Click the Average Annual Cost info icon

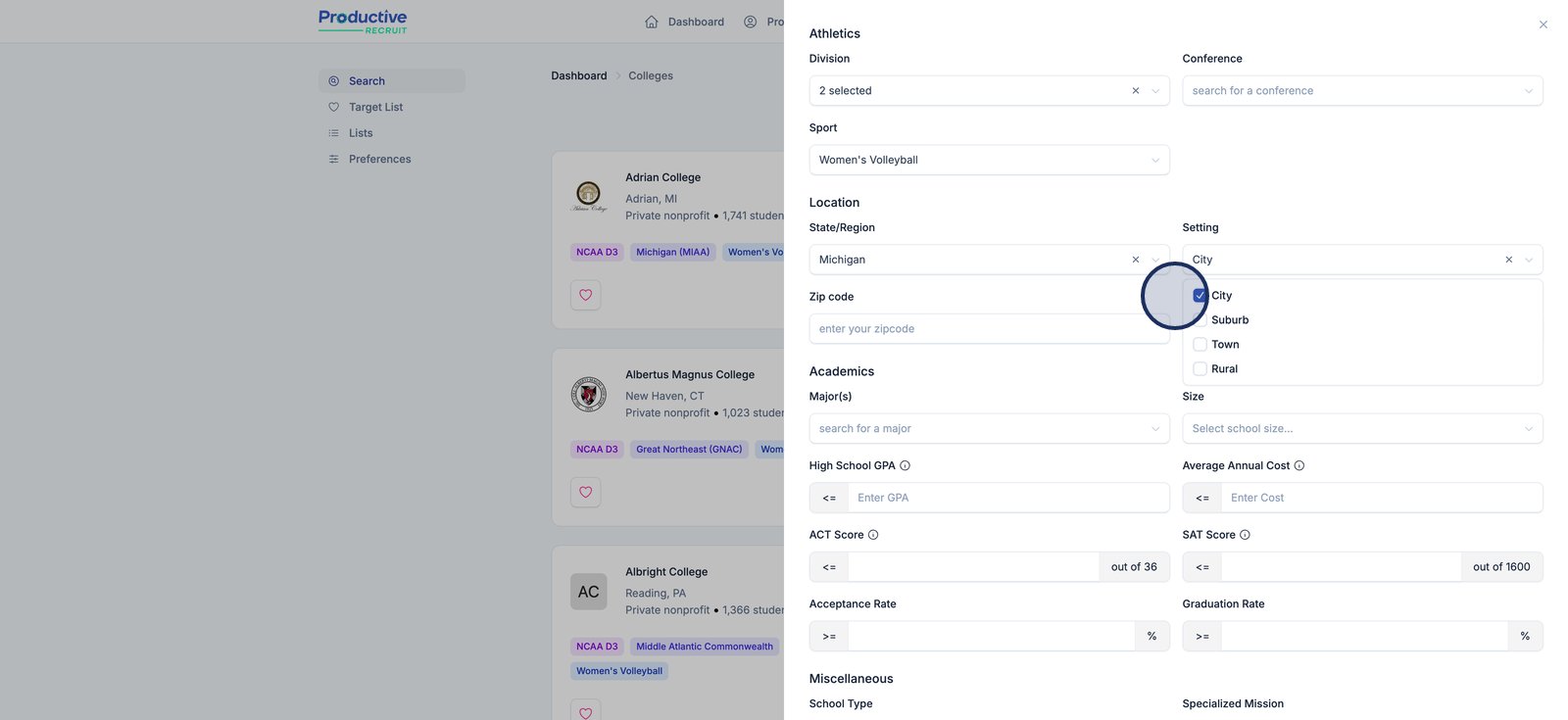coord(1299,466)
